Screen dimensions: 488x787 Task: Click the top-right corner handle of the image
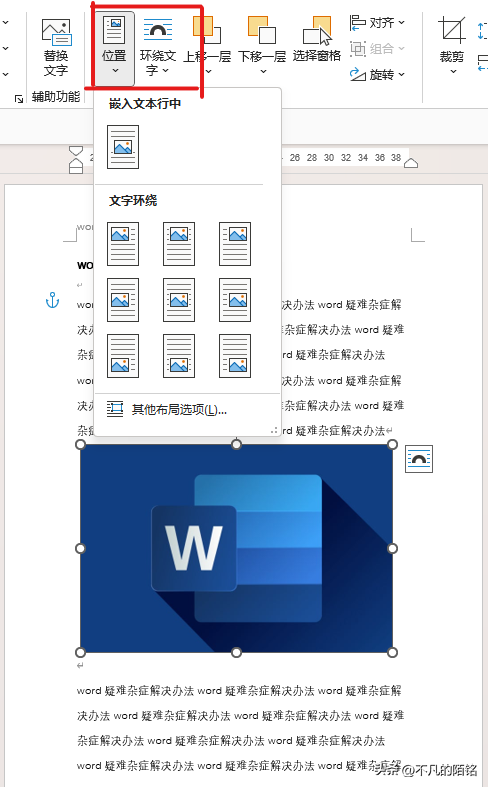[x=393, y=444]
